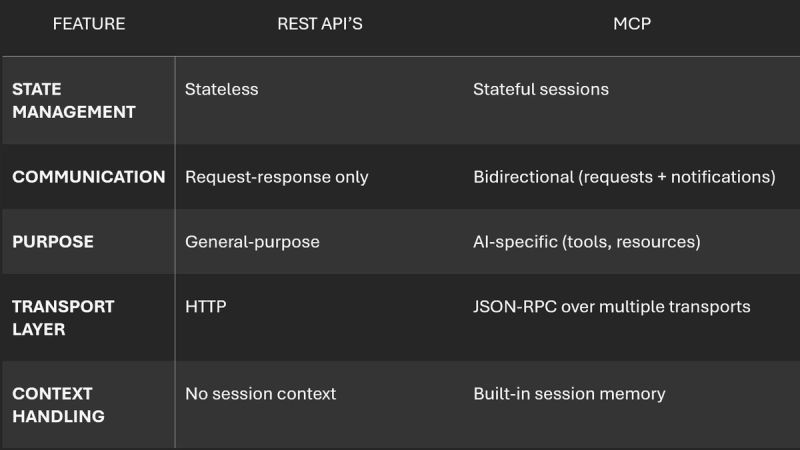Select the Stateful sessions cell
Viewport: 800px width, 450px height.
pyautogui.click(x=540, y=89)
